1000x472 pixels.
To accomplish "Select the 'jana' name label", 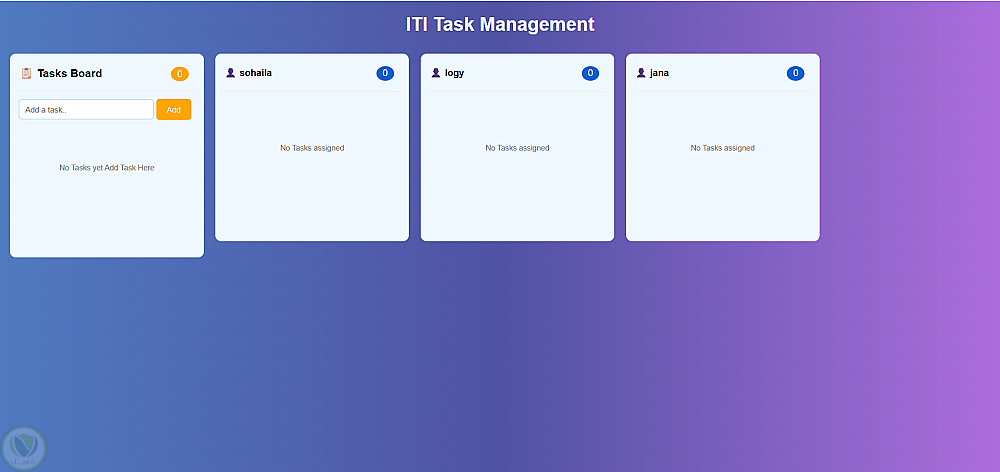I will (659, 73).
